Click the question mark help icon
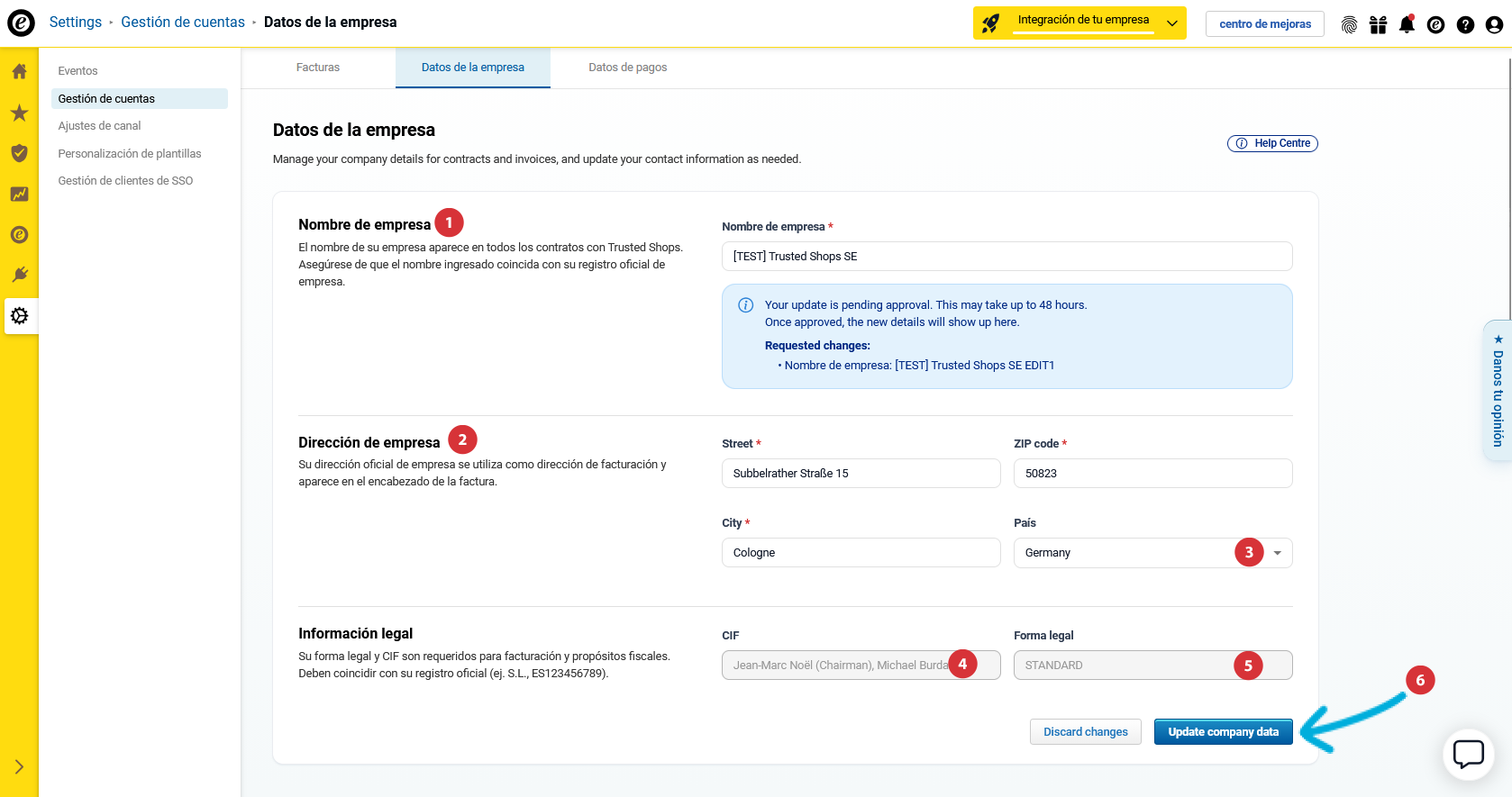The width and height of the screenshot is (1512, 797). (1465, 24)
